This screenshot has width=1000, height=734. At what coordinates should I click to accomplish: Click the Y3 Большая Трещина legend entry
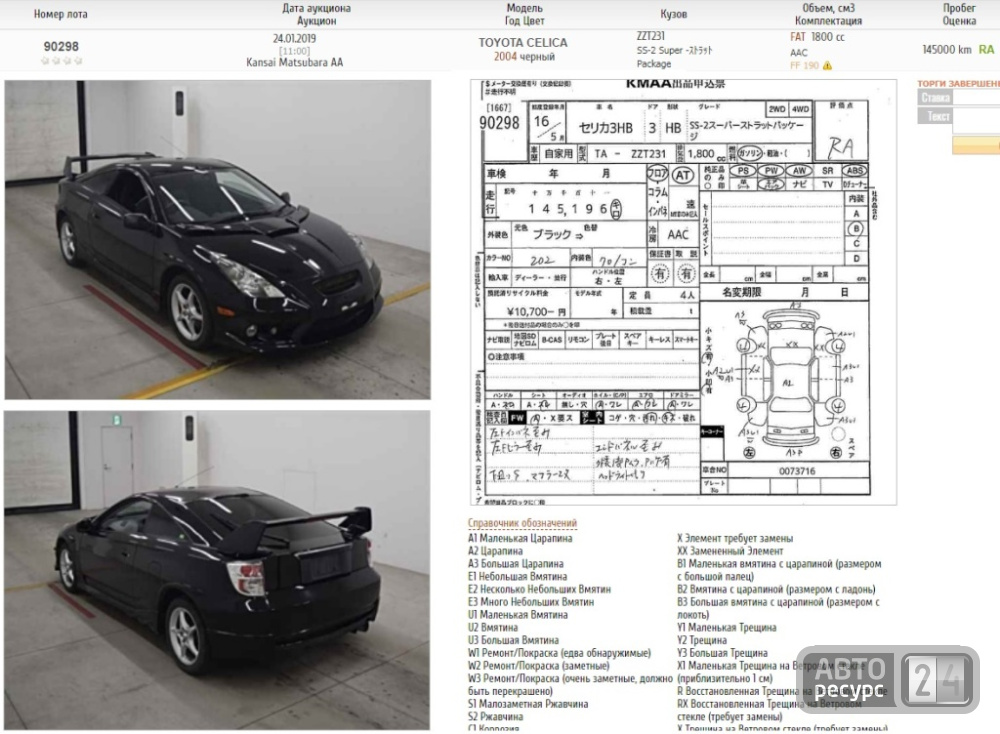pyautogui.click(x=722, y=653)
